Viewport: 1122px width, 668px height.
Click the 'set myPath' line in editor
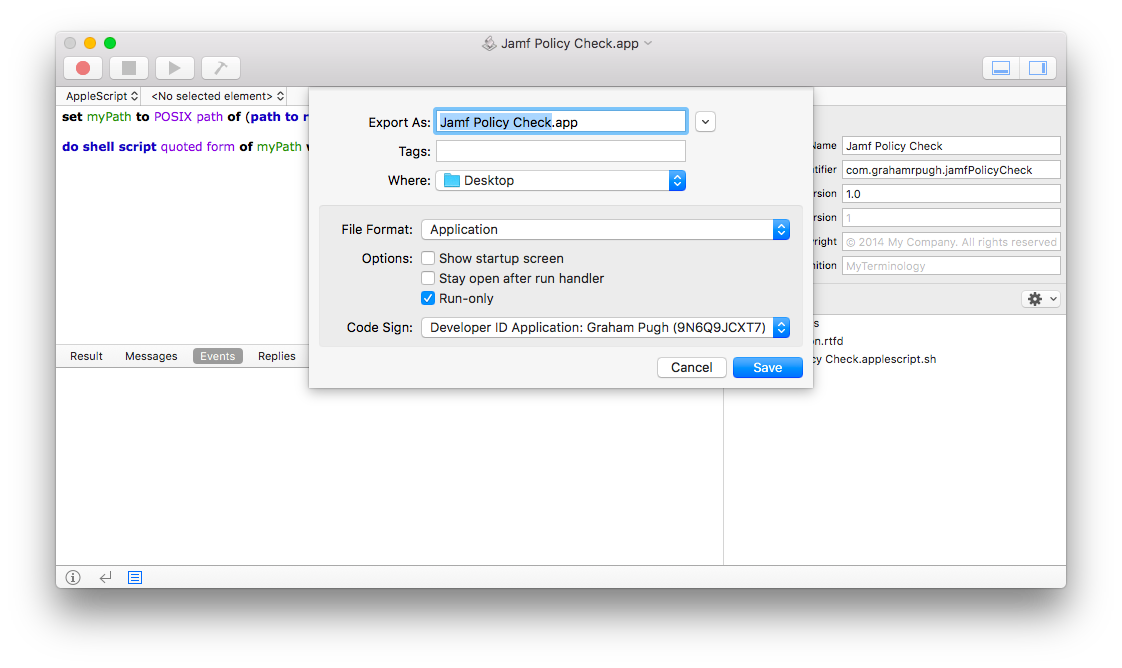point(185,117)
